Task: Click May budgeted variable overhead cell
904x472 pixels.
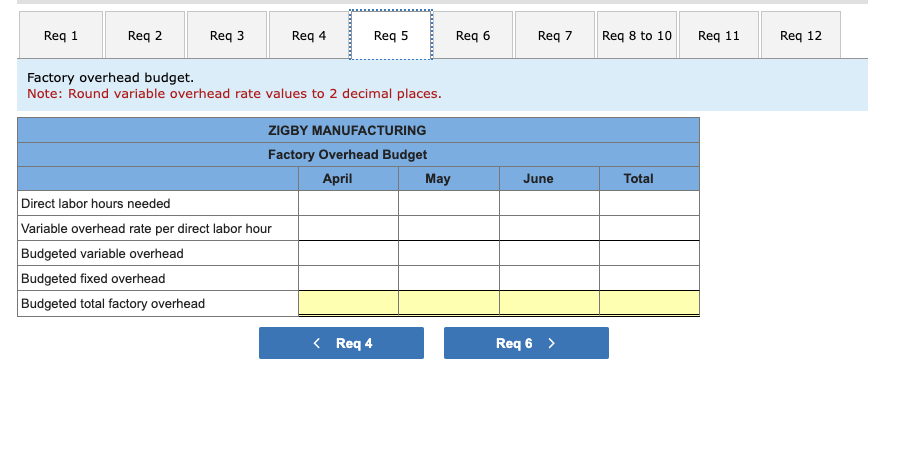Action: 449,254
